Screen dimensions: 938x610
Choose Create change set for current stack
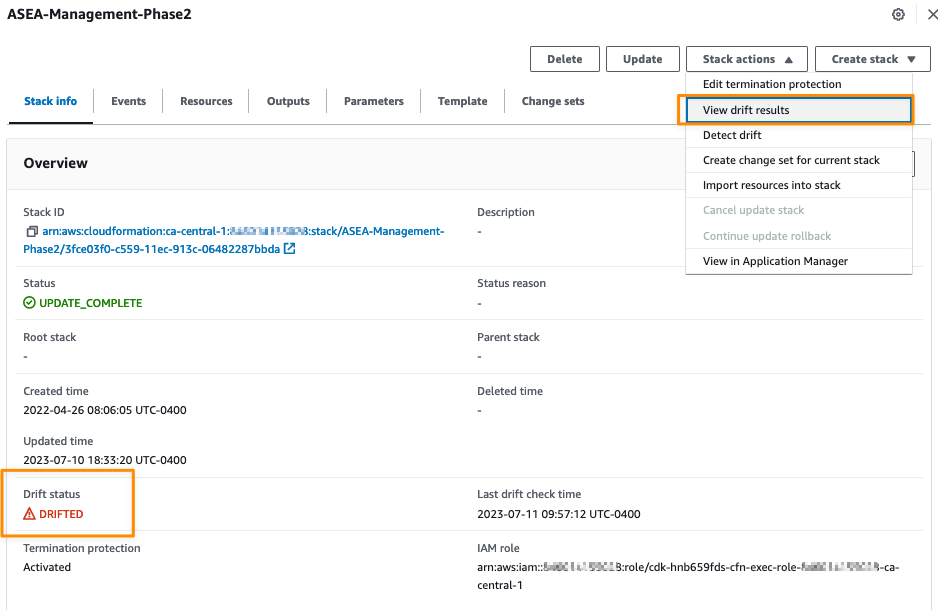(x=791, y=160)
